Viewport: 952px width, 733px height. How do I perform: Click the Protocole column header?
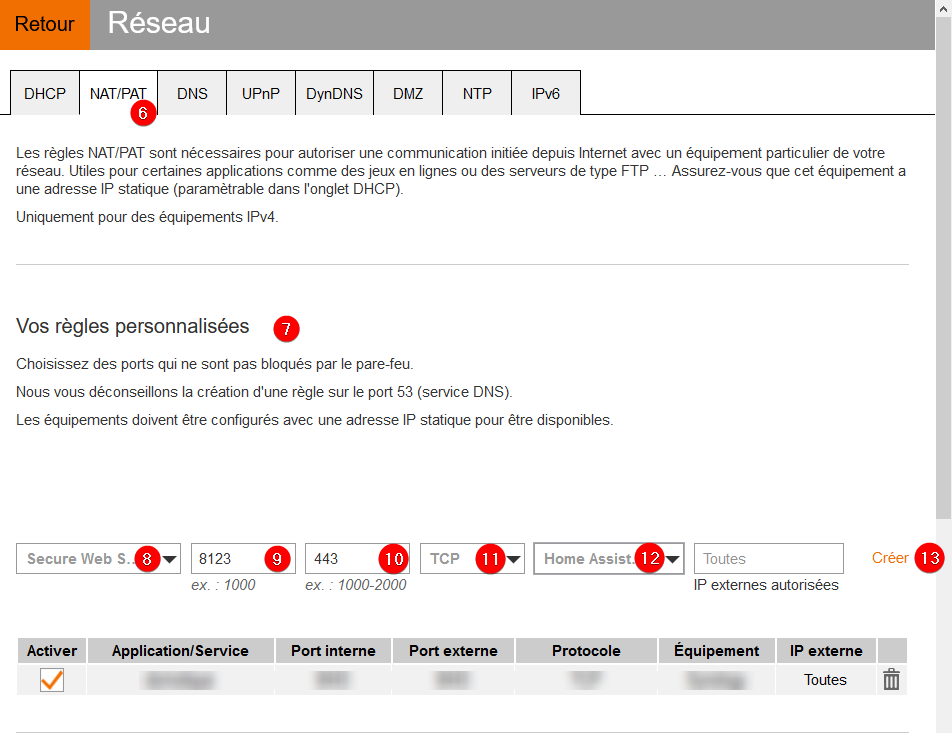(x=586, y=650)
